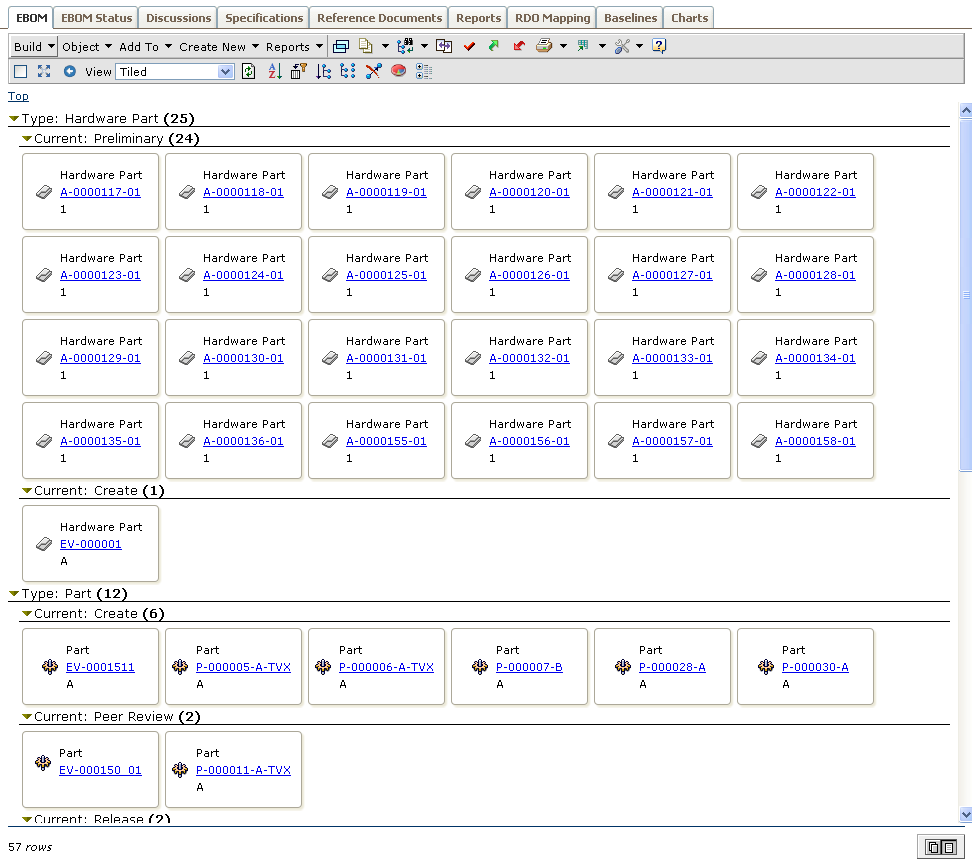Click the blue back arrow circle icon
The width and height of the screenshot is (972, 868).
coord(70,72)
